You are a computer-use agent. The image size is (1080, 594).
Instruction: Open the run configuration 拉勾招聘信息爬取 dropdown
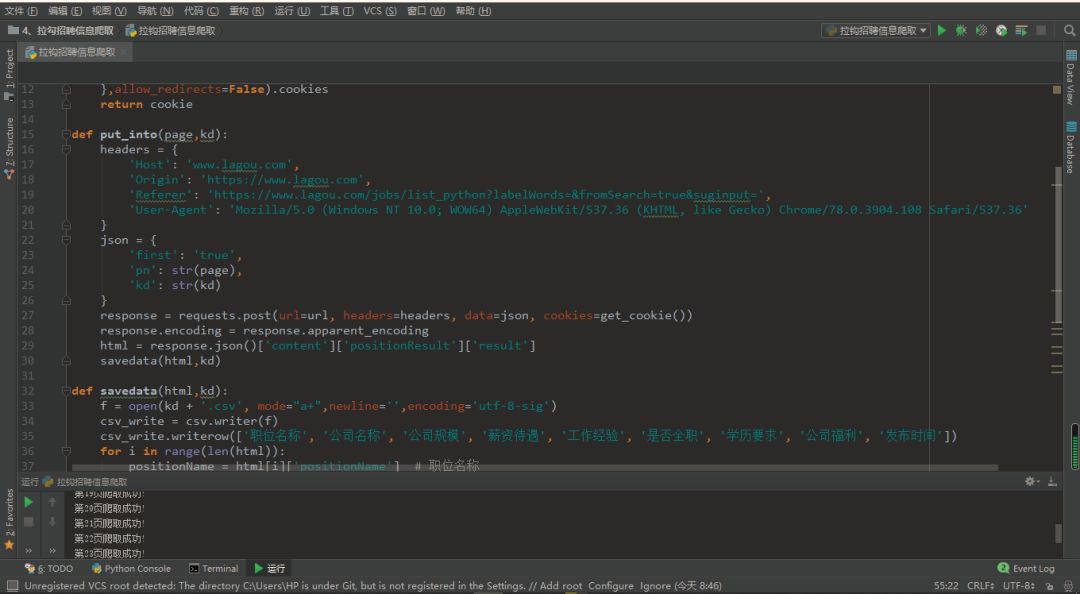coord(875,30)
